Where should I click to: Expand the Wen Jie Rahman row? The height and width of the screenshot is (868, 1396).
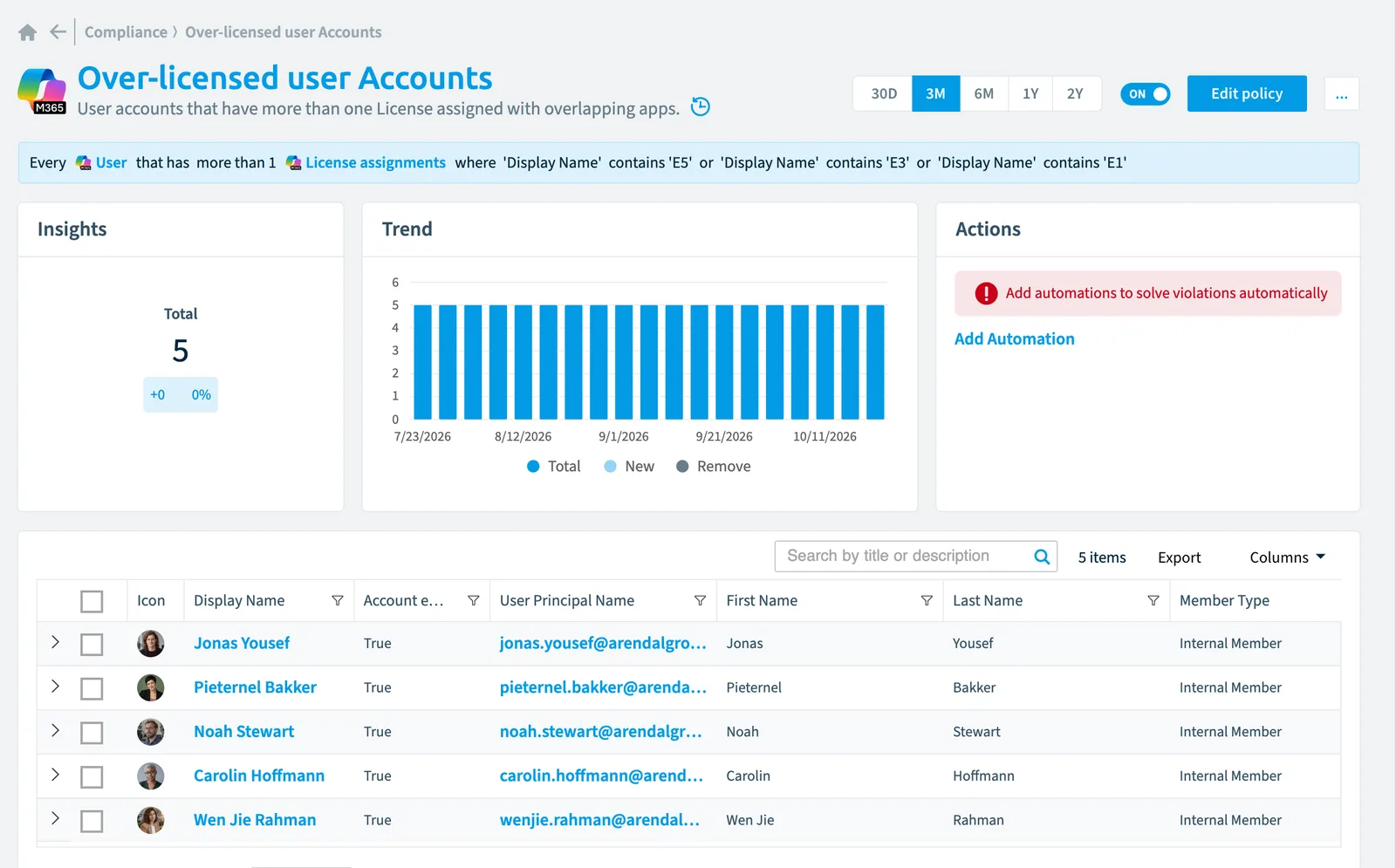coord(55,818)
